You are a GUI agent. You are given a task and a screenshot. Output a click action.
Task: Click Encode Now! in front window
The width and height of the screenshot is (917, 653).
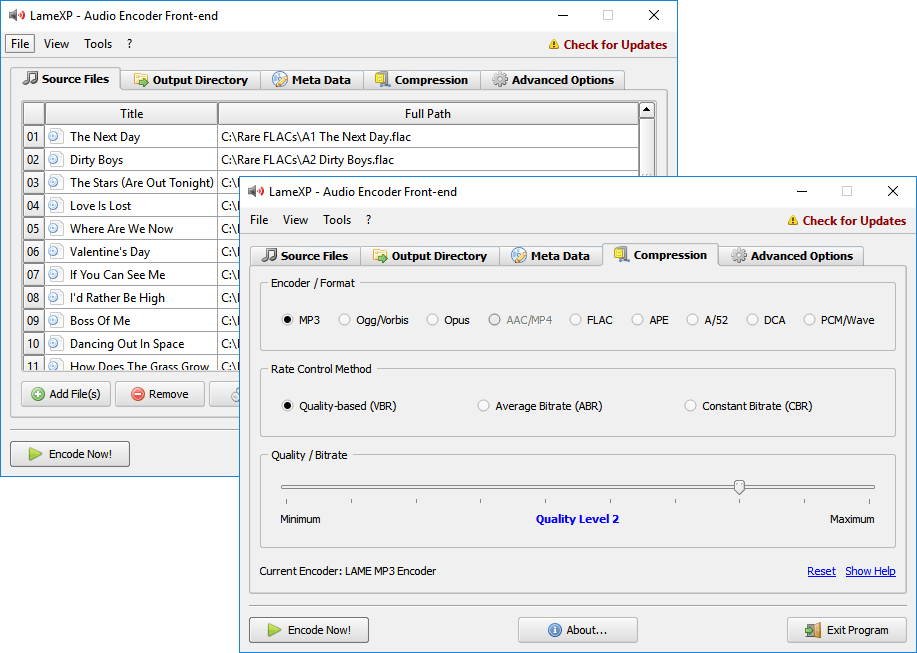[x=309, y=630]
